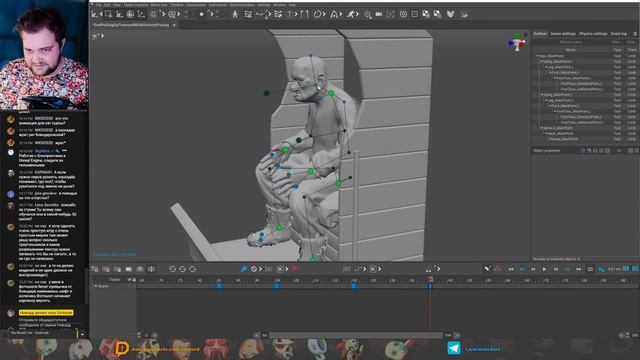Click the second checkerboard icon in toolbar
Screen dimensions: 640x360
pyautogui.click(x=437, y=14)
